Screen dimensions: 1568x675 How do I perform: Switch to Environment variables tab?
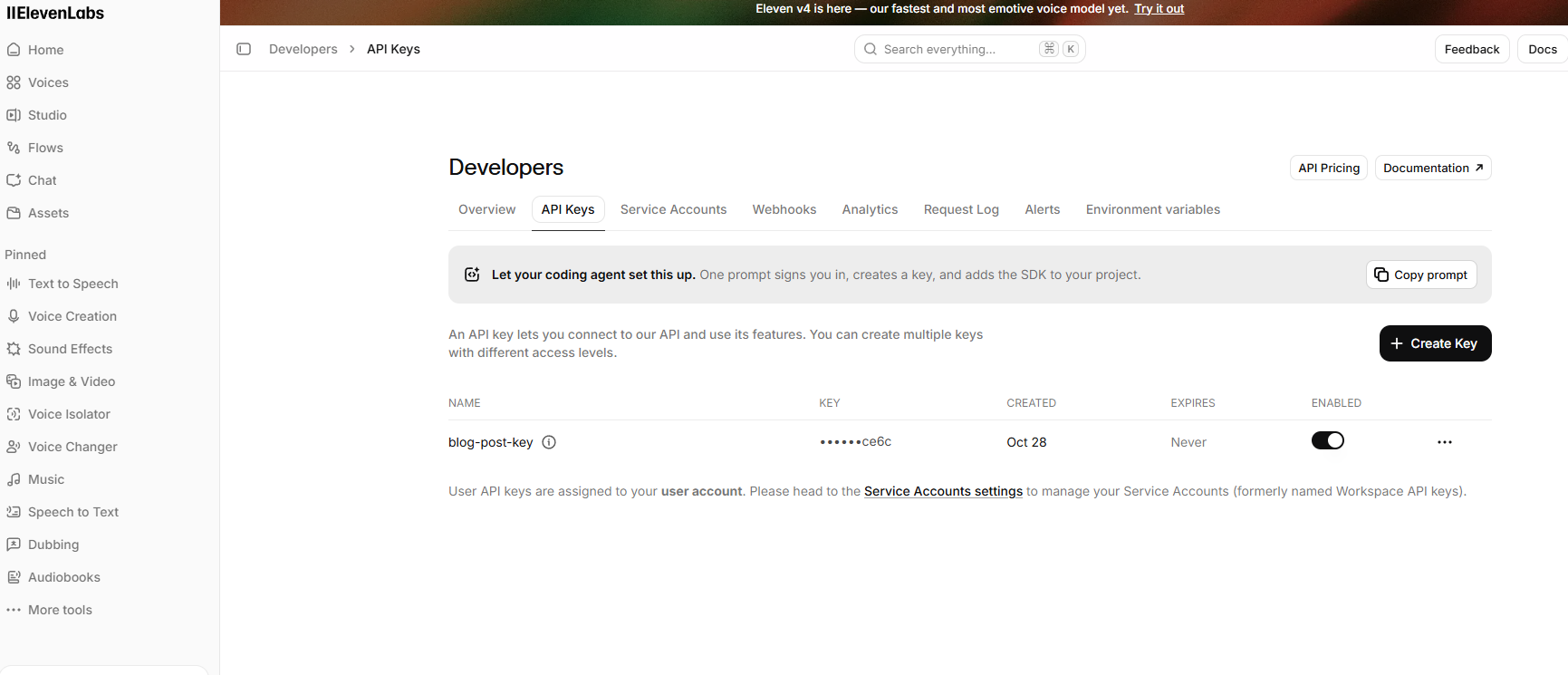tap(1153, 209)
